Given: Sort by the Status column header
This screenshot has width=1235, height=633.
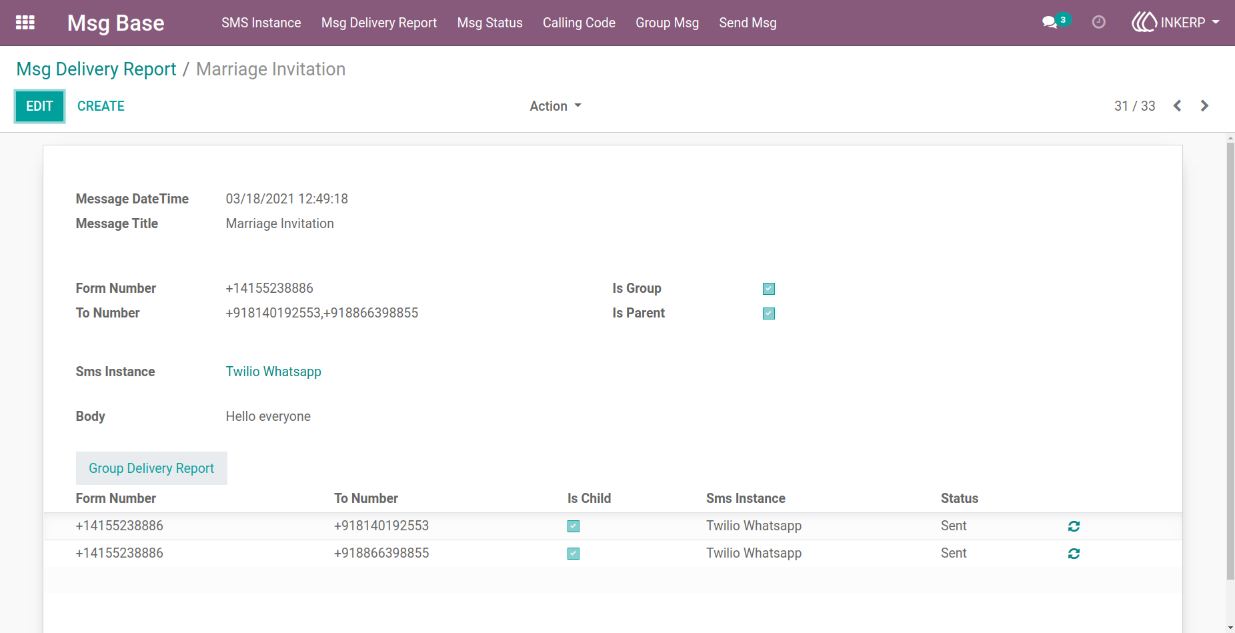Looking at the screenshot, I should coord(960,498).
